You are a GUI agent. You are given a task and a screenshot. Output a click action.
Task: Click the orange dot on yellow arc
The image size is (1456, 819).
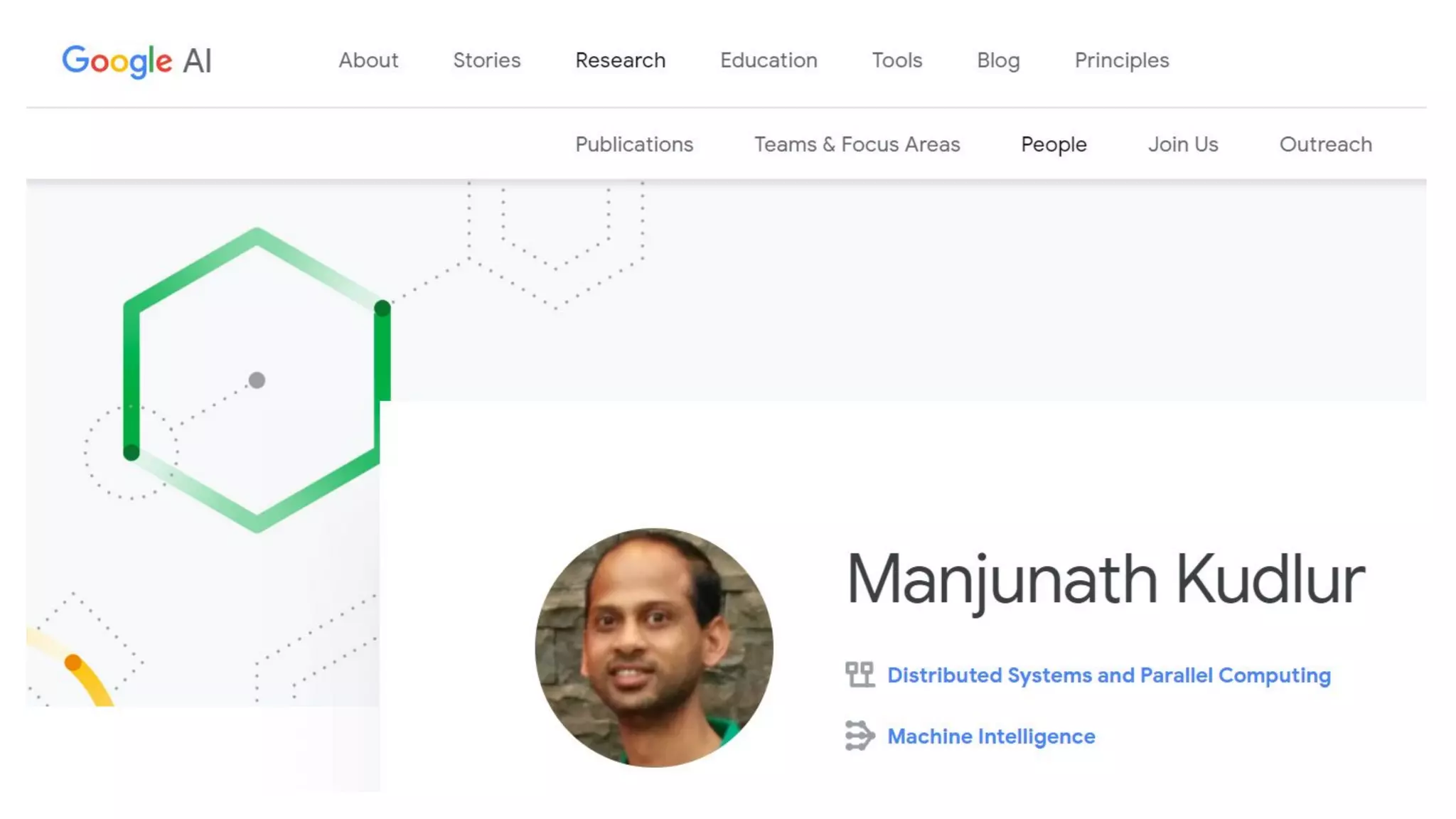click(73, 663)
